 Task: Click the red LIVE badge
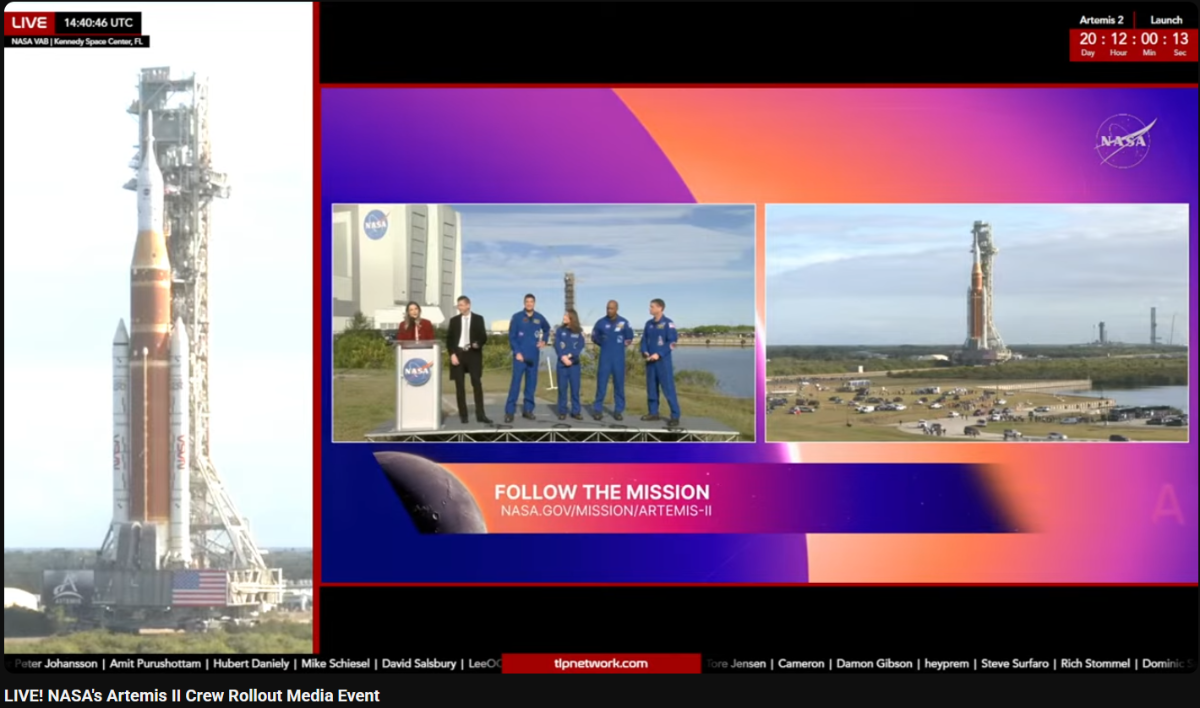30,22
